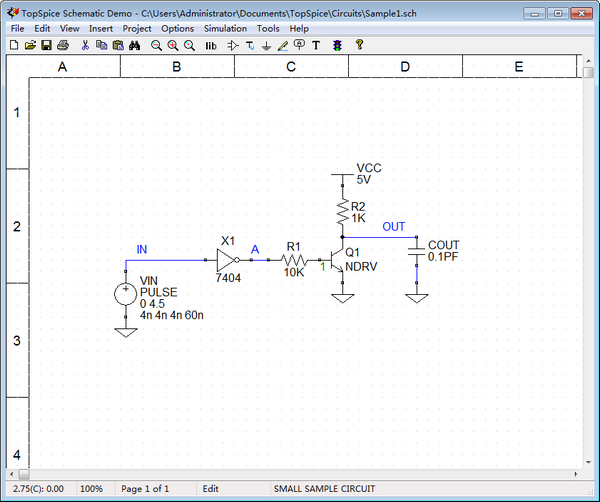Viewport: 600px width, 502px height.
Task: Click the vertical scrollbar thumb
Action: [x=589, y=72]
